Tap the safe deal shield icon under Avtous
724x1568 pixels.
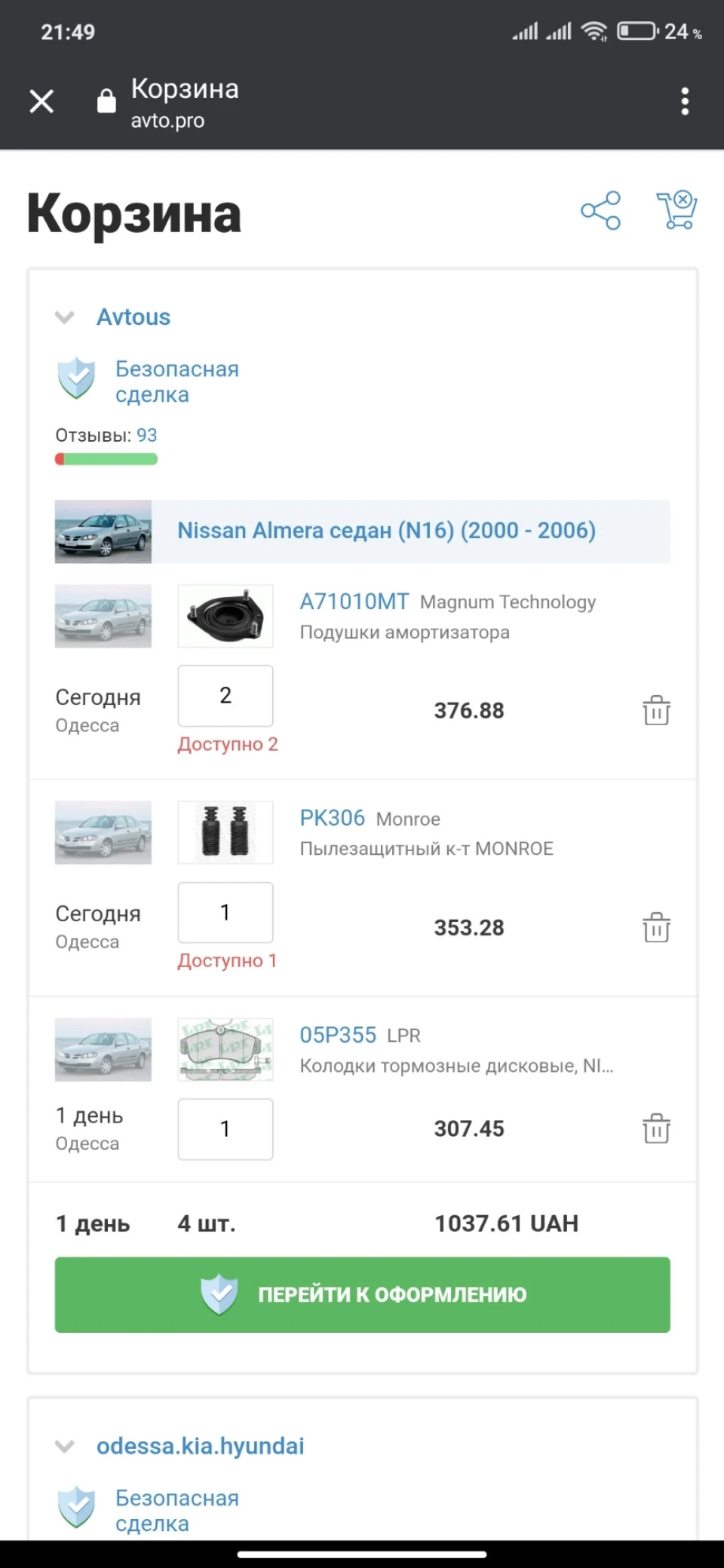[76, 378]
